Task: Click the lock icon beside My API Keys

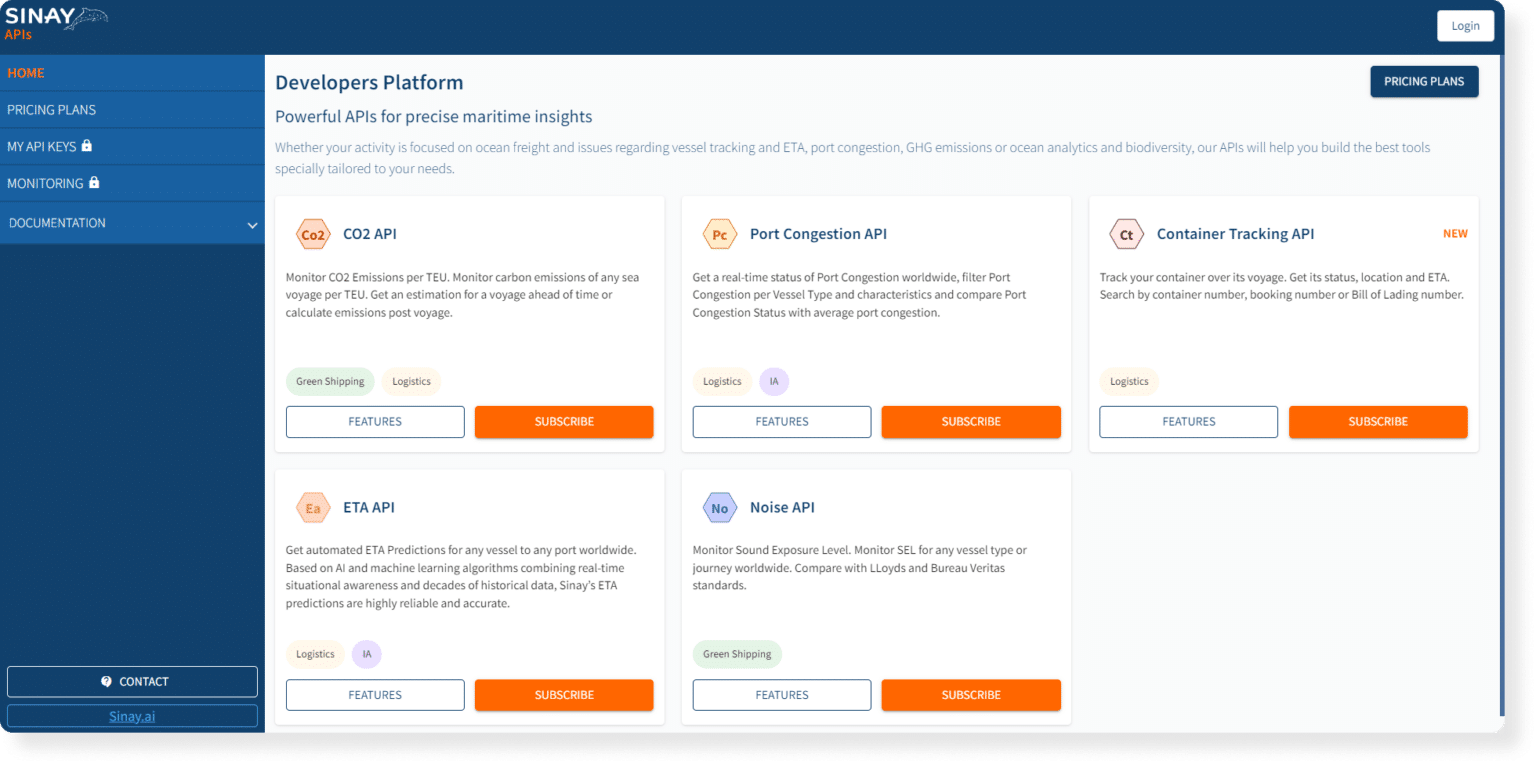Action: (x=87, y=146)
